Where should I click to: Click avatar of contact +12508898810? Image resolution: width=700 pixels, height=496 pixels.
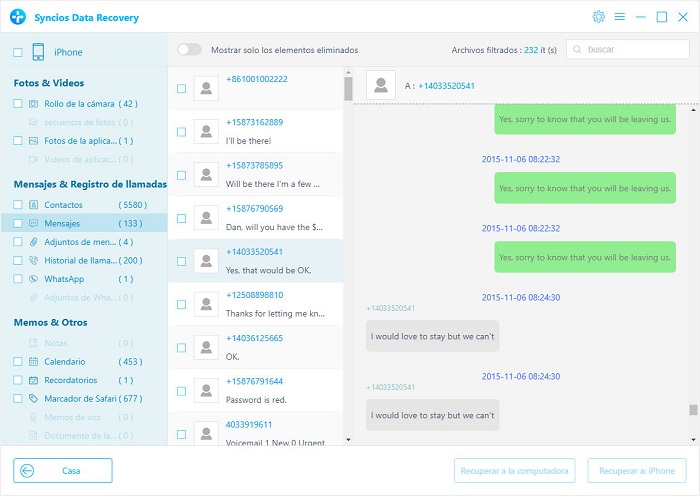[x=206, y=304]
